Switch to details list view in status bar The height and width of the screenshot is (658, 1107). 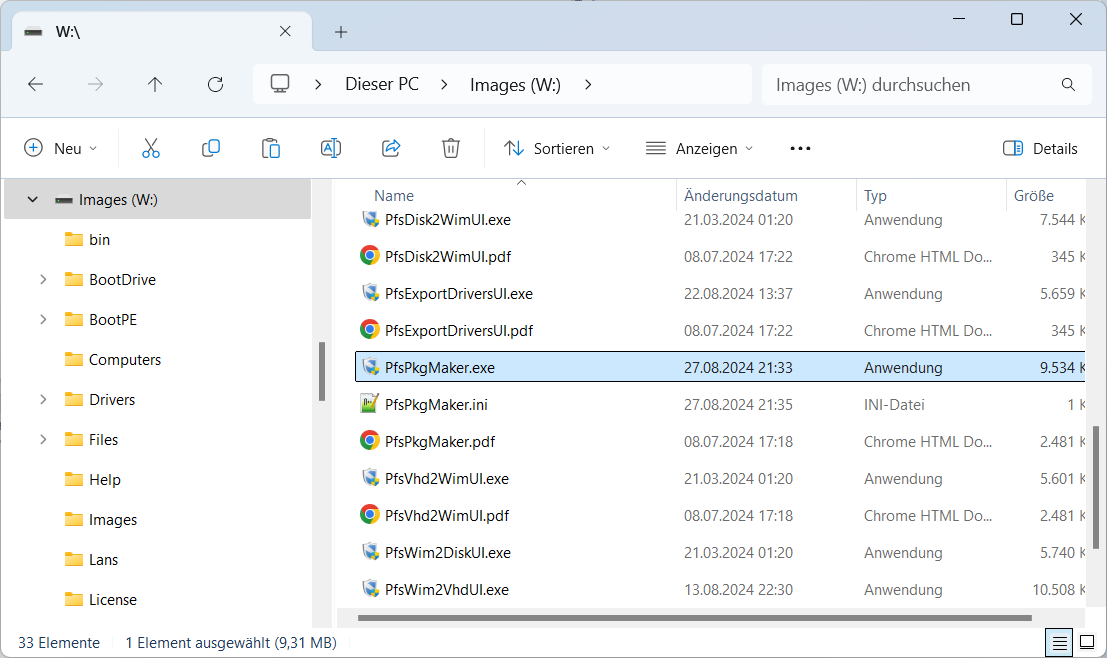tap(1060, 642)
